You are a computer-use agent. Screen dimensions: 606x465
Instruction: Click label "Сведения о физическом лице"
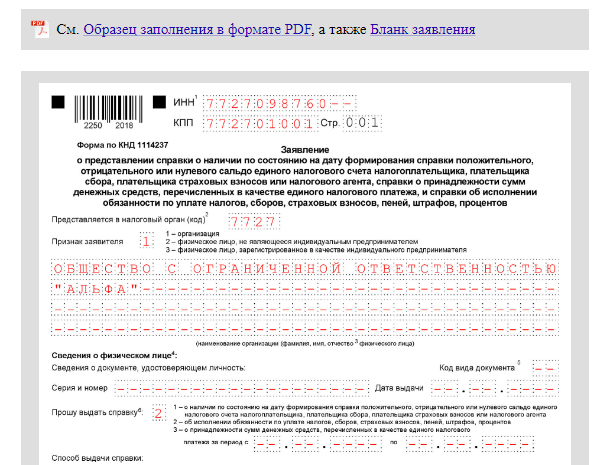(114, 355)
